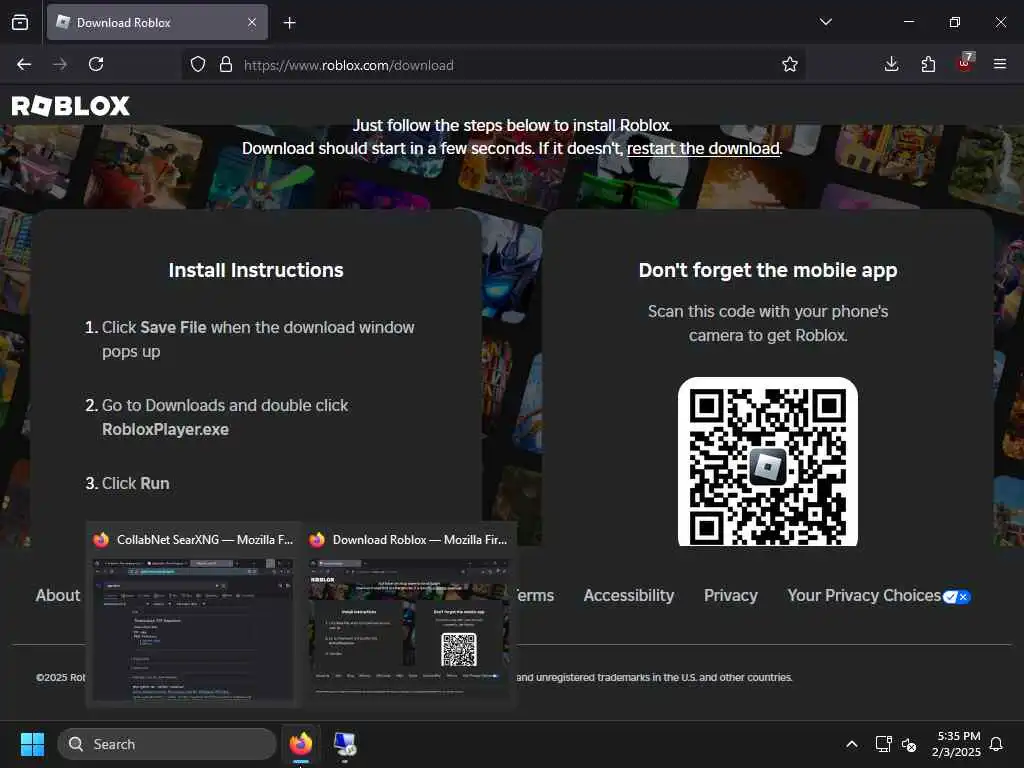
Task: Open uBlock extension icon with badge
Action: [965, 63]
